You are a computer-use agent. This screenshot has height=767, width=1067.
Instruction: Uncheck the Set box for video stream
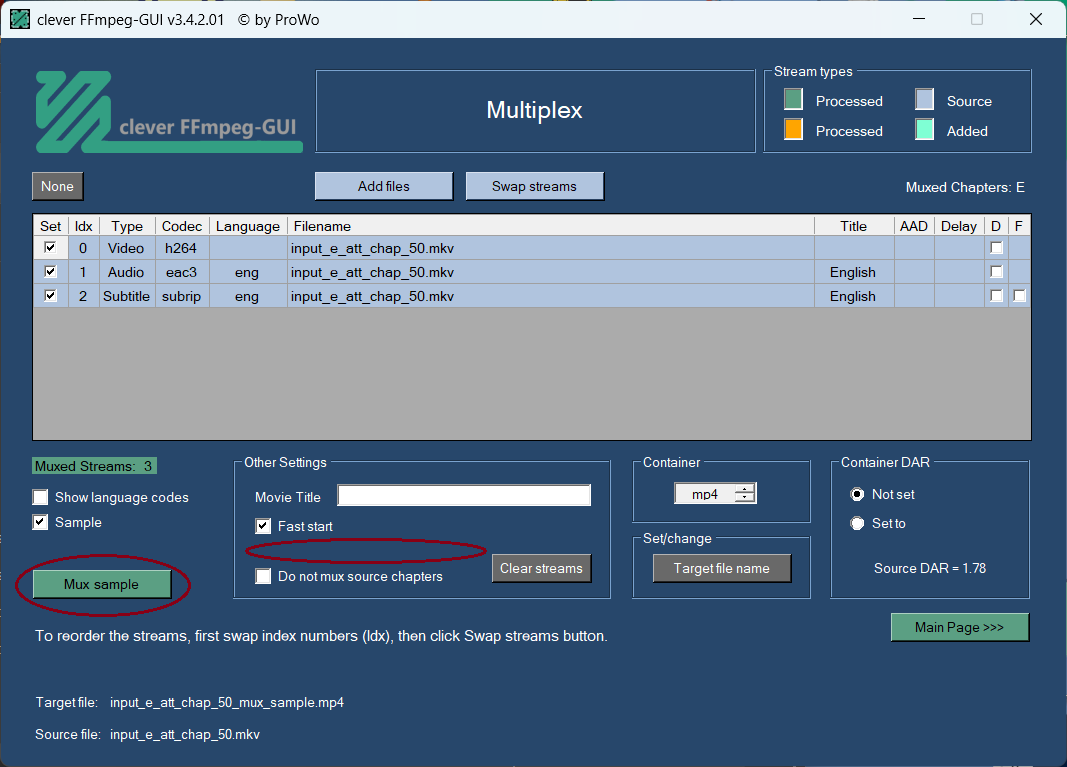[50, 248]
